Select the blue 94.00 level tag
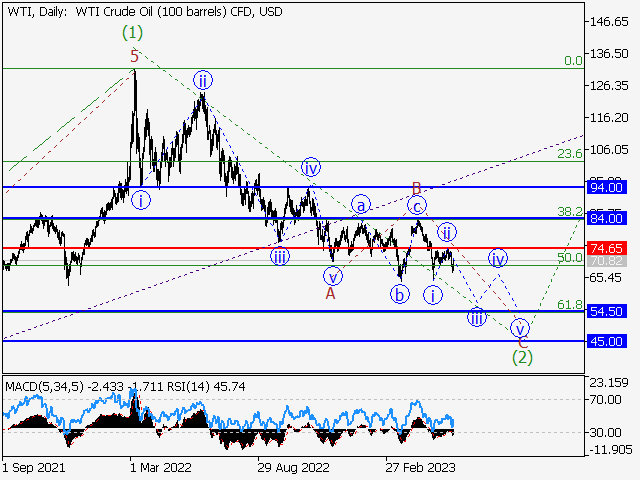This screenshot has height=480, width=640. coord(607,187)
